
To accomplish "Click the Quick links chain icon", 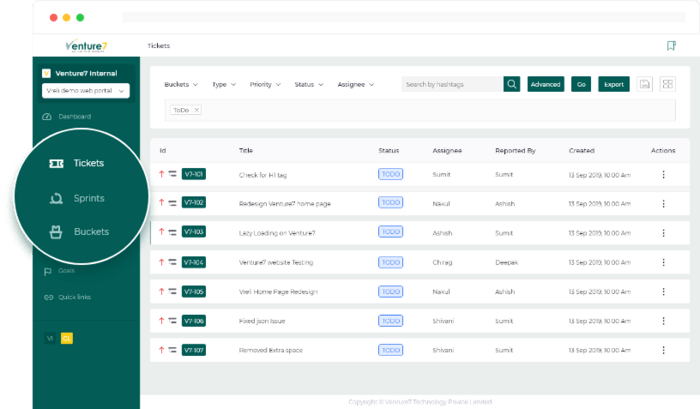I will 48,297.
